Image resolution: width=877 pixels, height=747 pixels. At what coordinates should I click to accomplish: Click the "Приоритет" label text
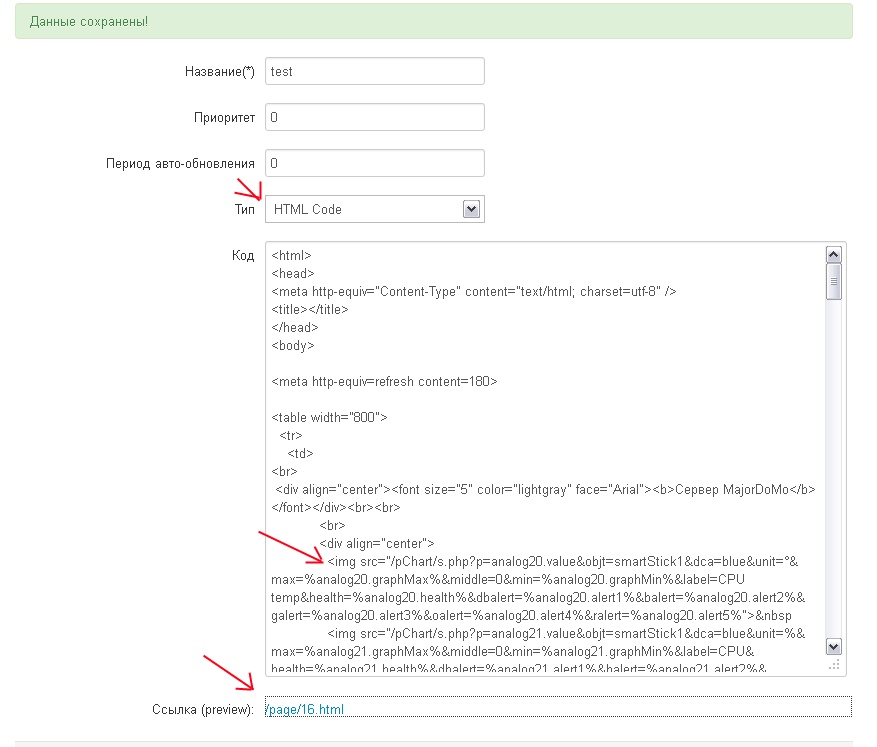coord(224,117)
